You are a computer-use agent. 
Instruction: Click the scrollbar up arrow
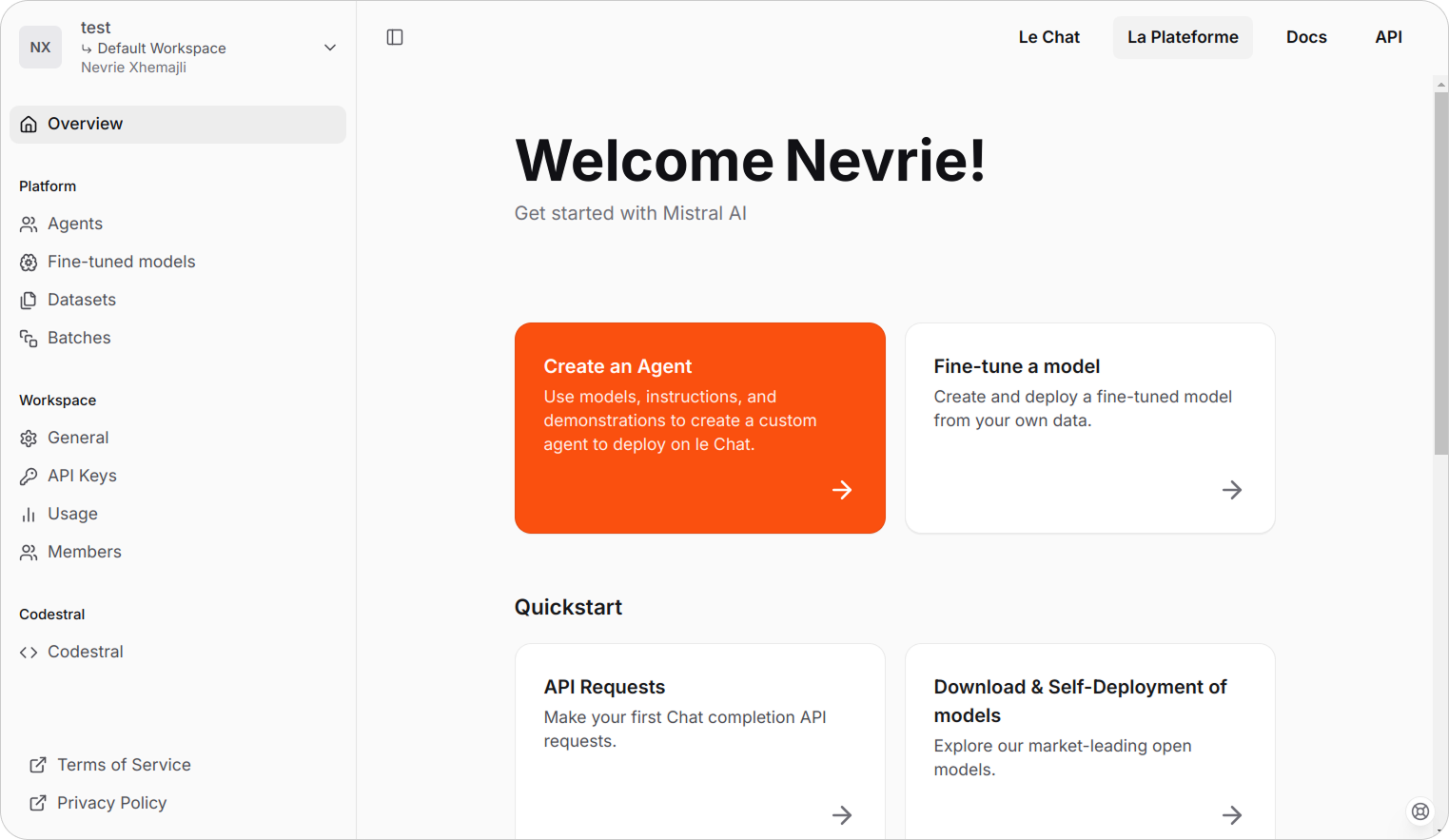(x=1440, y=85)
